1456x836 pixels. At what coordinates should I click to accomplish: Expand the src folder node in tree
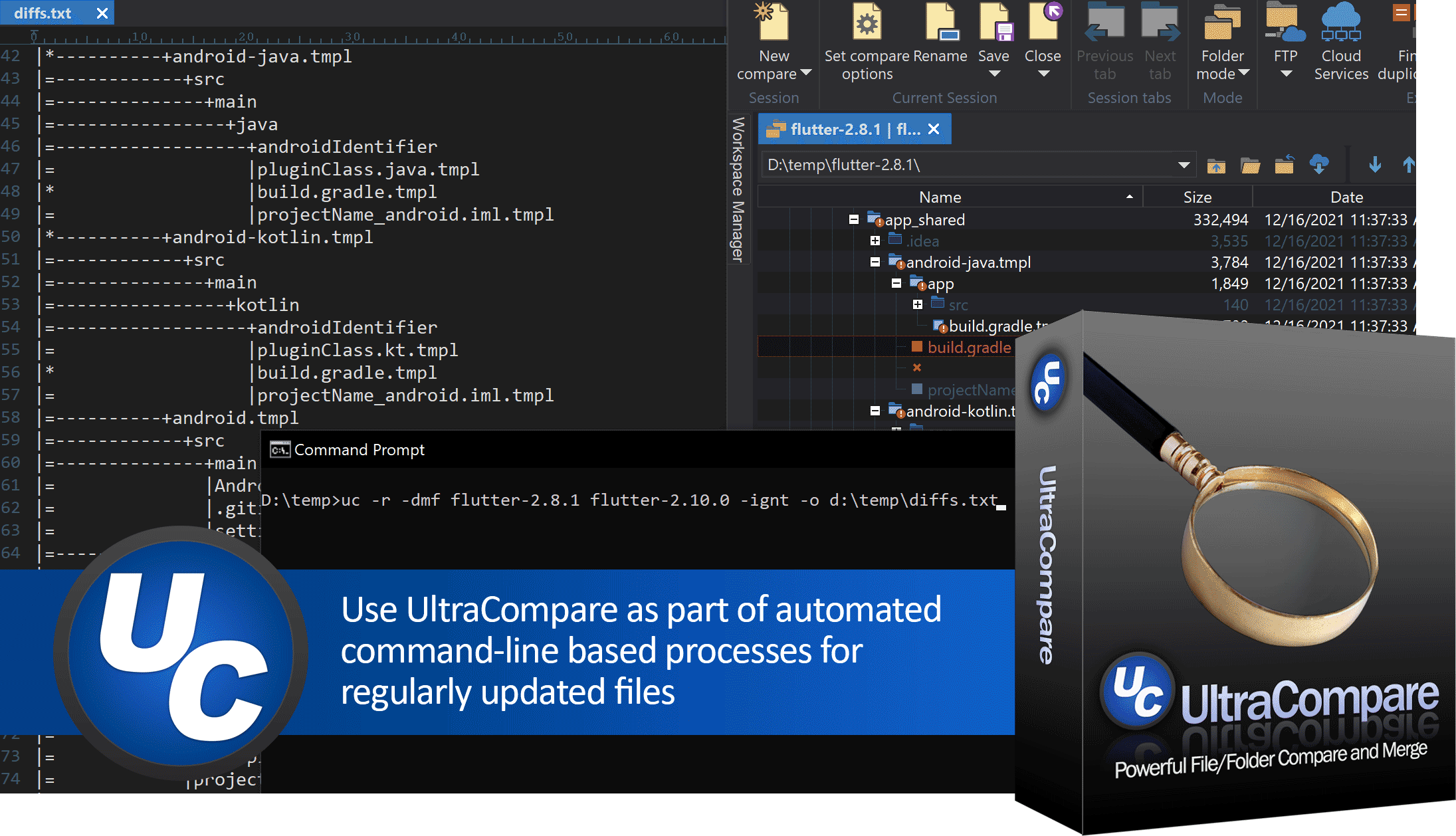tap(918, 304)
